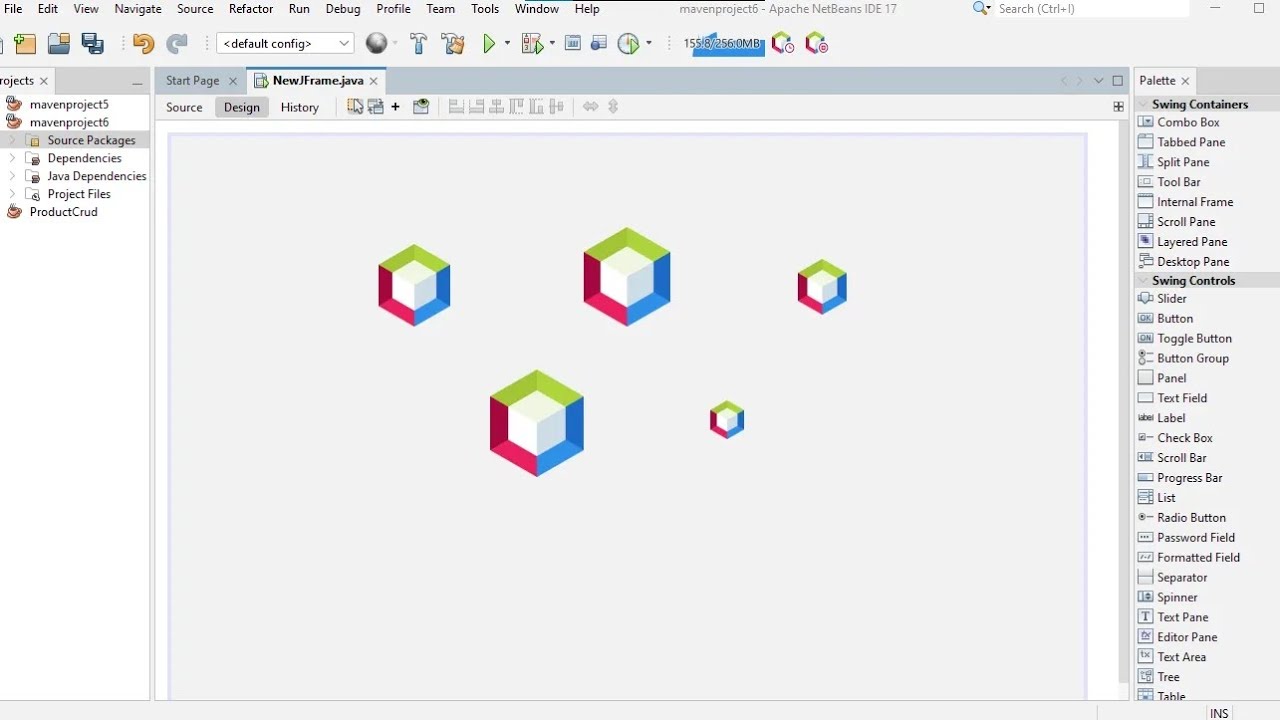Select Radio Button in the palette

pyautogui.click(x=1190, y=518)
